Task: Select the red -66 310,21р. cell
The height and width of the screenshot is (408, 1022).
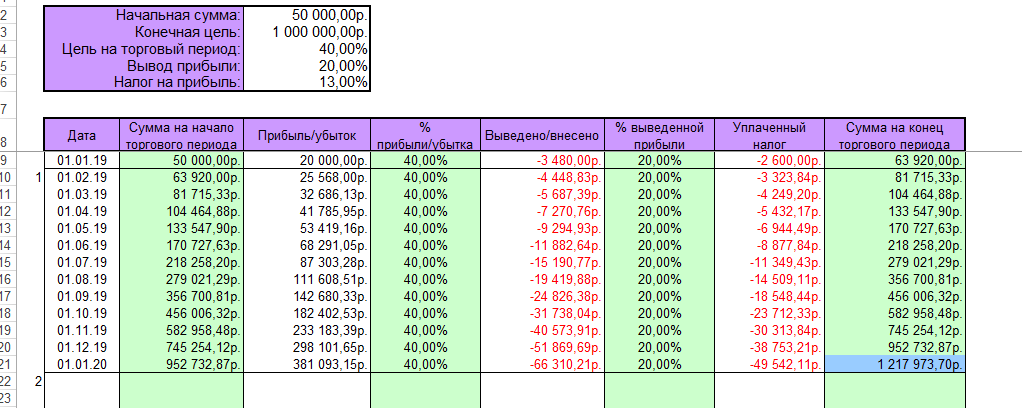Action: [541, 364]
